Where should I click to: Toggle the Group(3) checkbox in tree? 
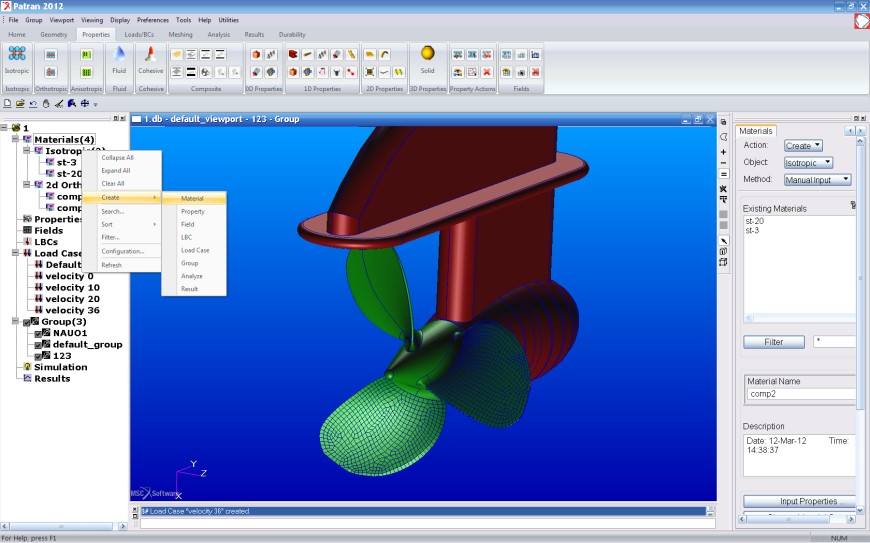coord(27,322)
